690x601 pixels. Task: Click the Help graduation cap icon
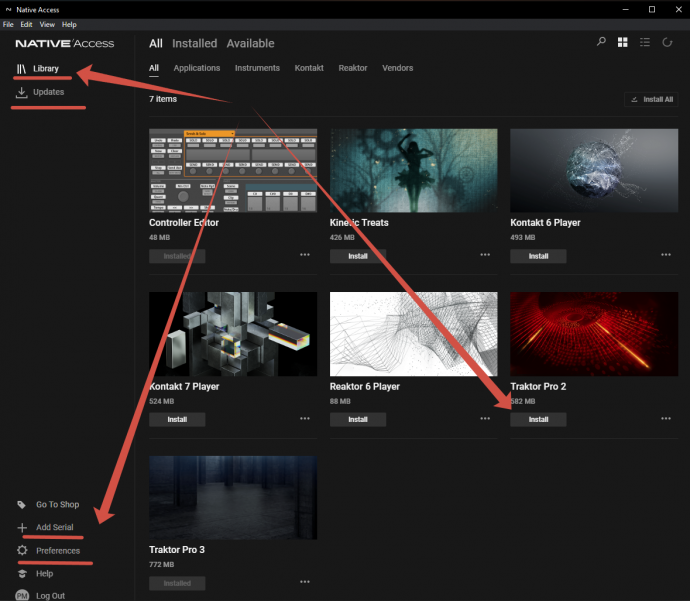click(x=22, y=573)
